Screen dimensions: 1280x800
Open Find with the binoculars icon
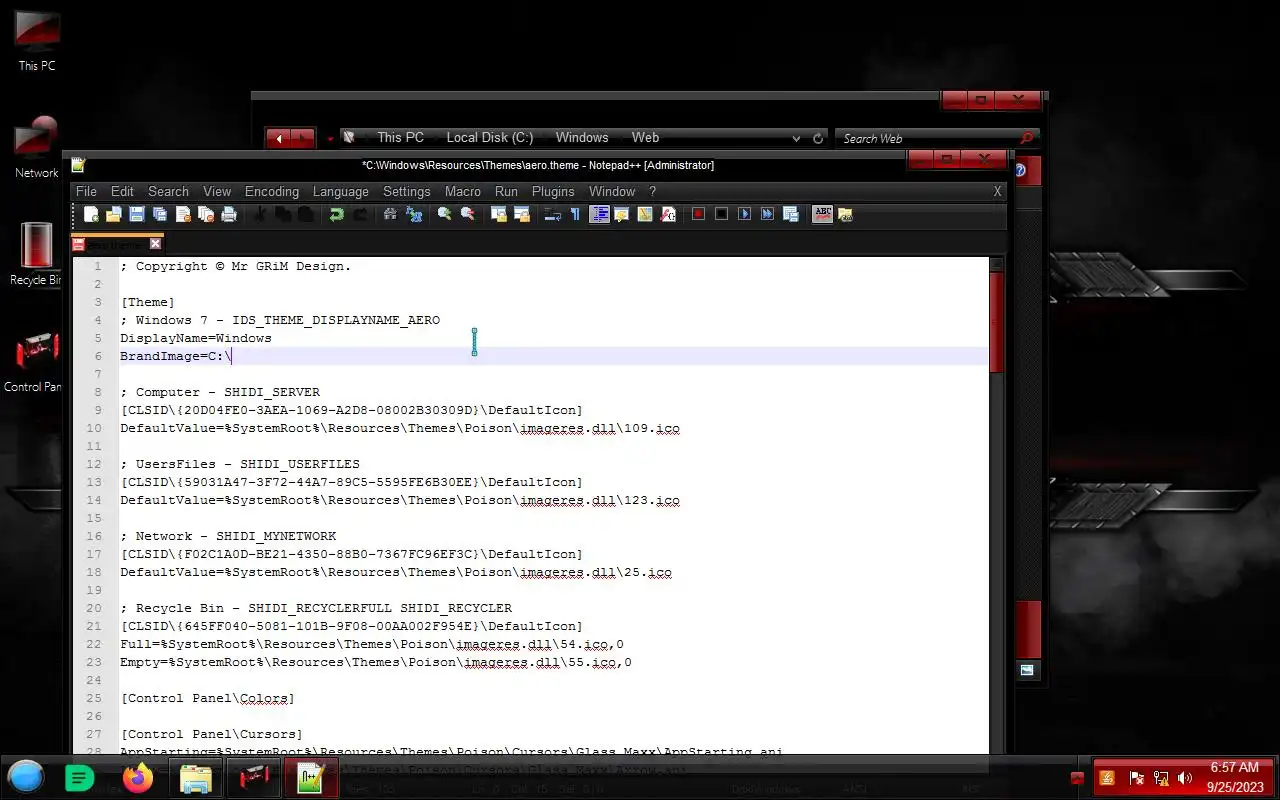(x=391, y=214)
